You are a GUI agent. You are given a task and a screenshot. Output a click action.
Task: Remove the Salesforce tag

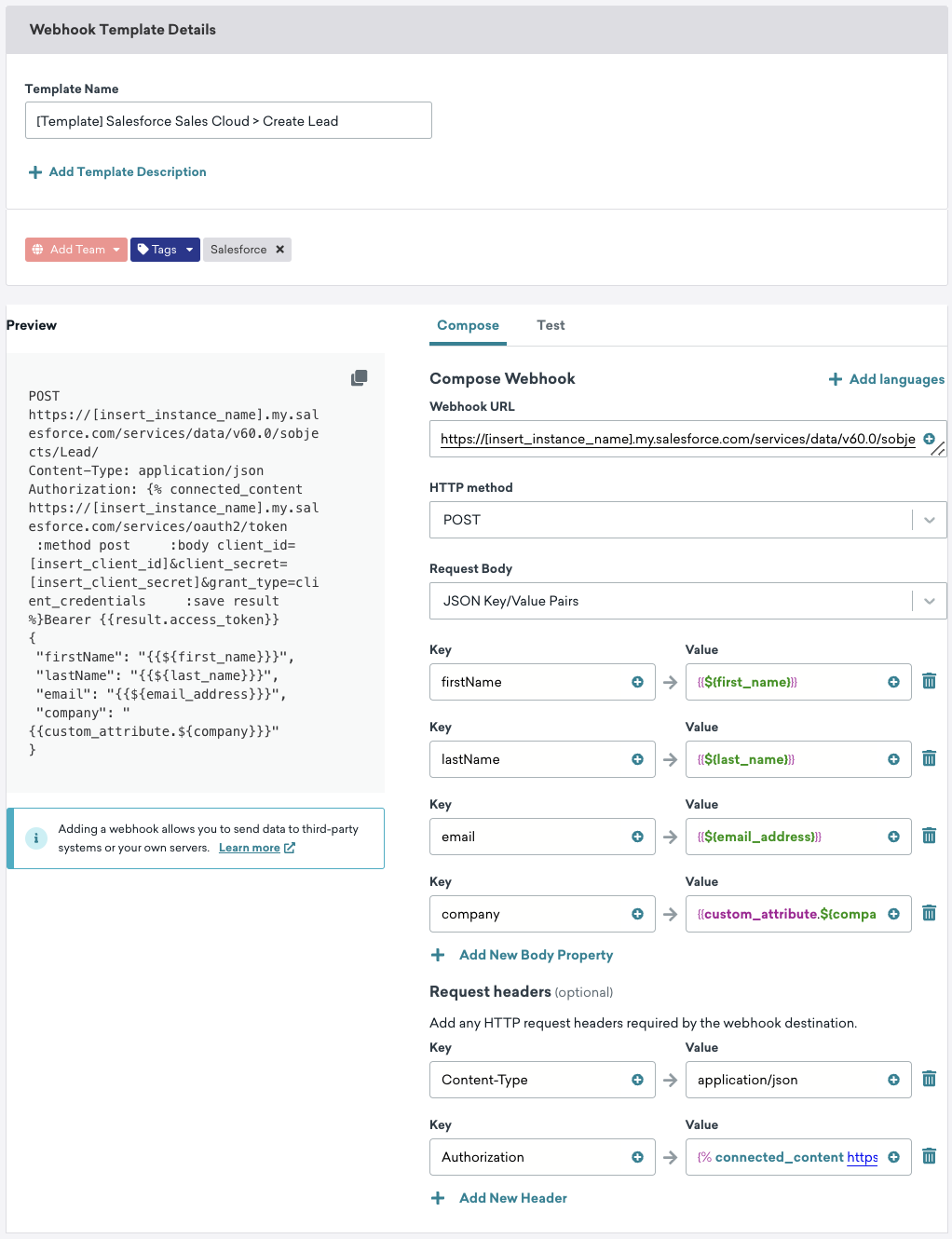(279, 250)
